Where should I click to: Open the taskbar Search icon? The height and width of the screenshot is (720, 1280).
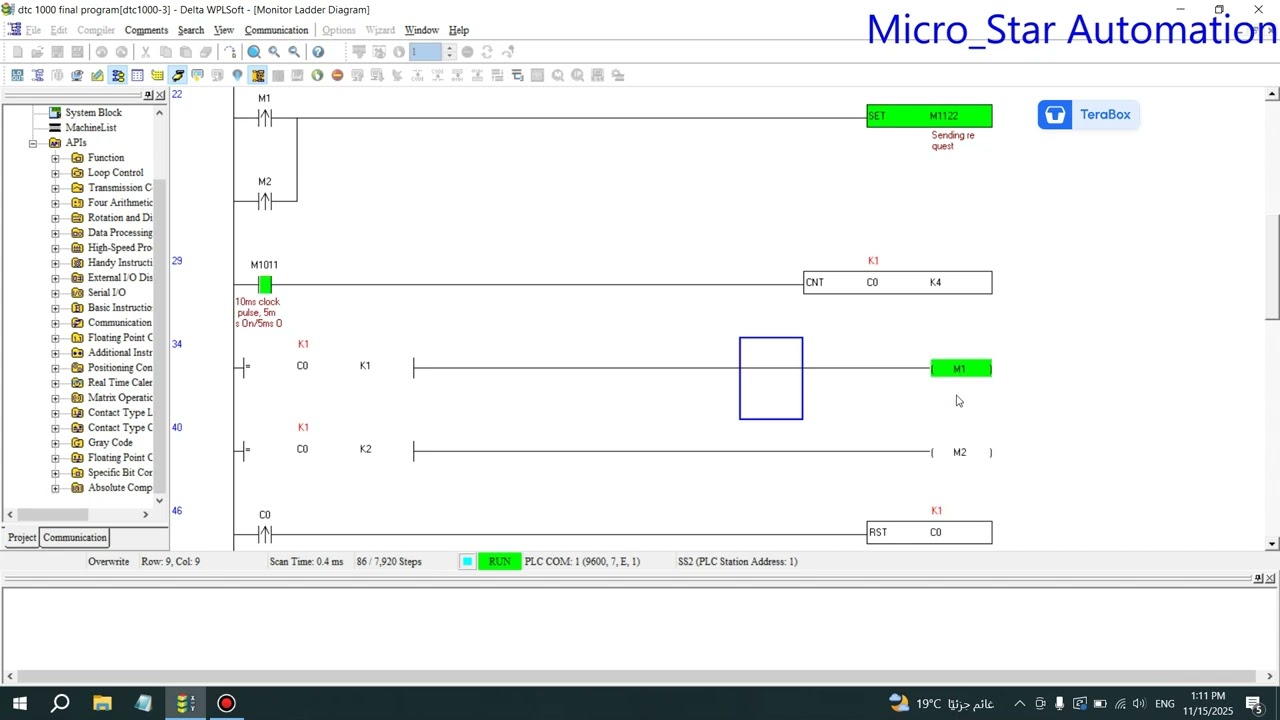60,703
